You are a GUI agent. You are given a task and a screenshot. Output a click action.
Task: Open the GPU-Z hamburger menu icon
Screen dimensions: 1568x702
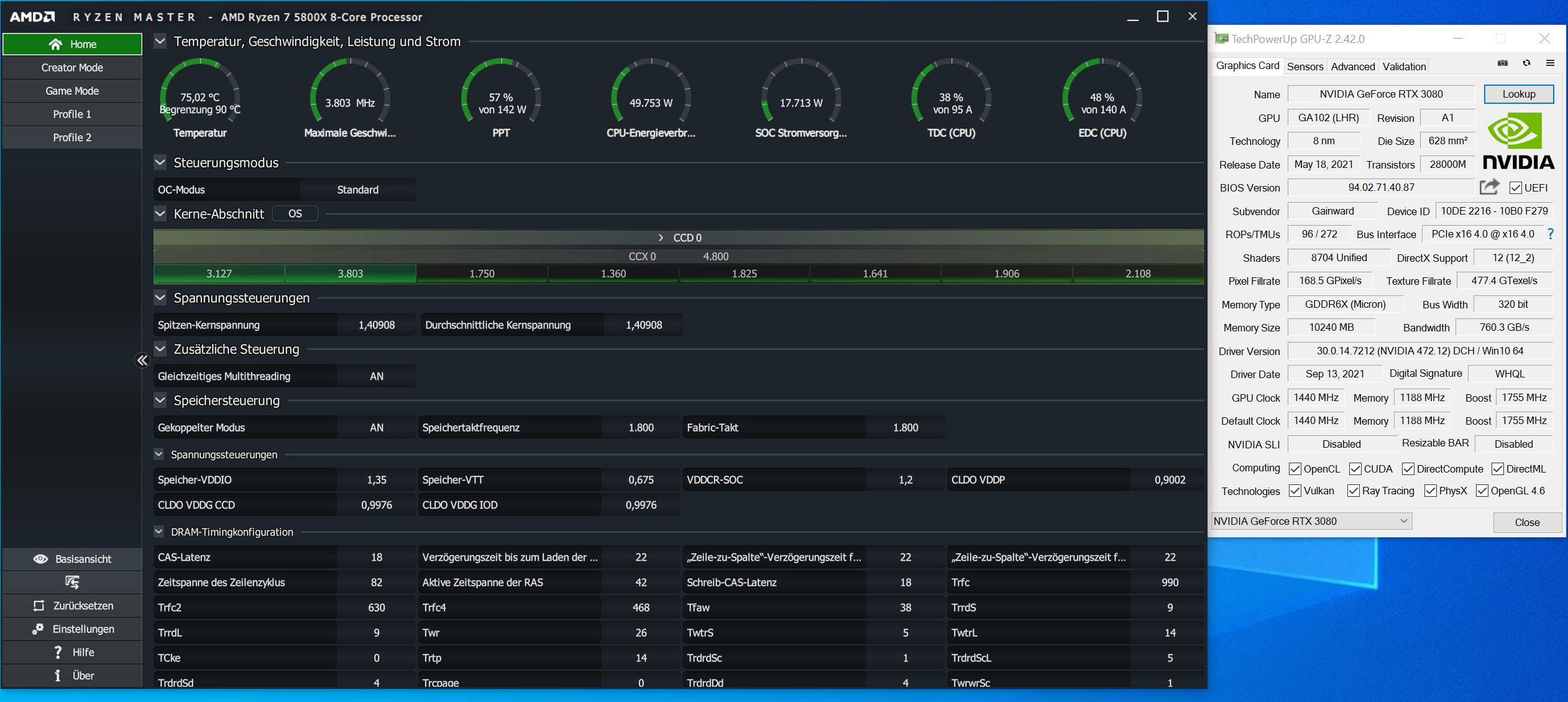coord(1550,63)
